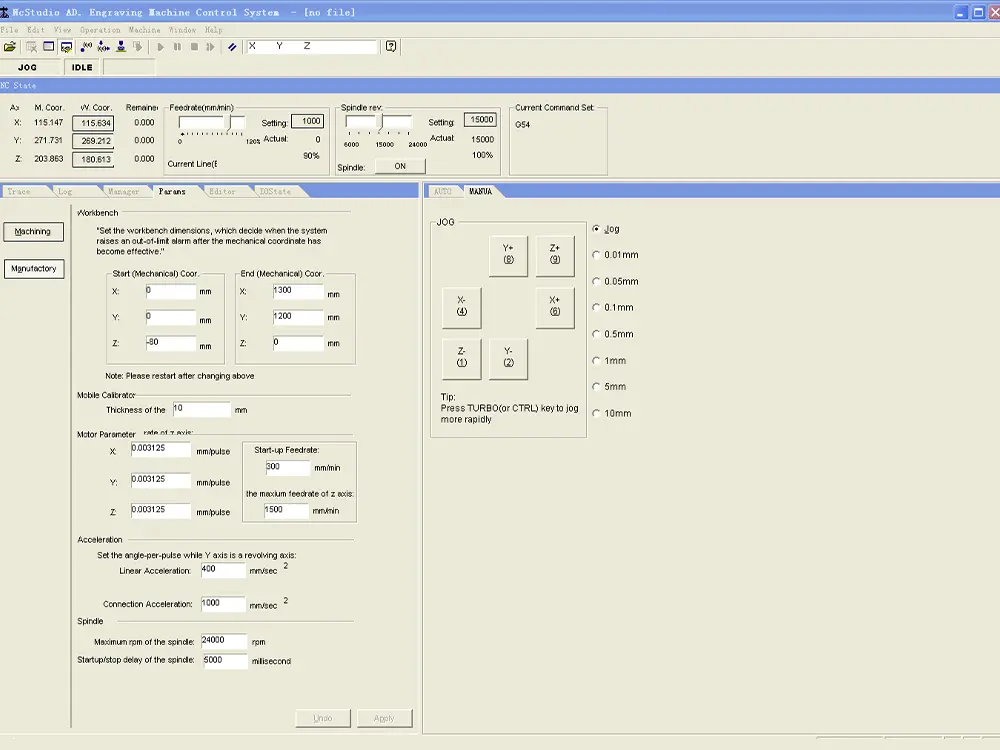Image resolution: width=1000 pixels, height=750 pixels.
Task: Click the Play toolbar icon to start machining
Action: [x=161, y=46]
